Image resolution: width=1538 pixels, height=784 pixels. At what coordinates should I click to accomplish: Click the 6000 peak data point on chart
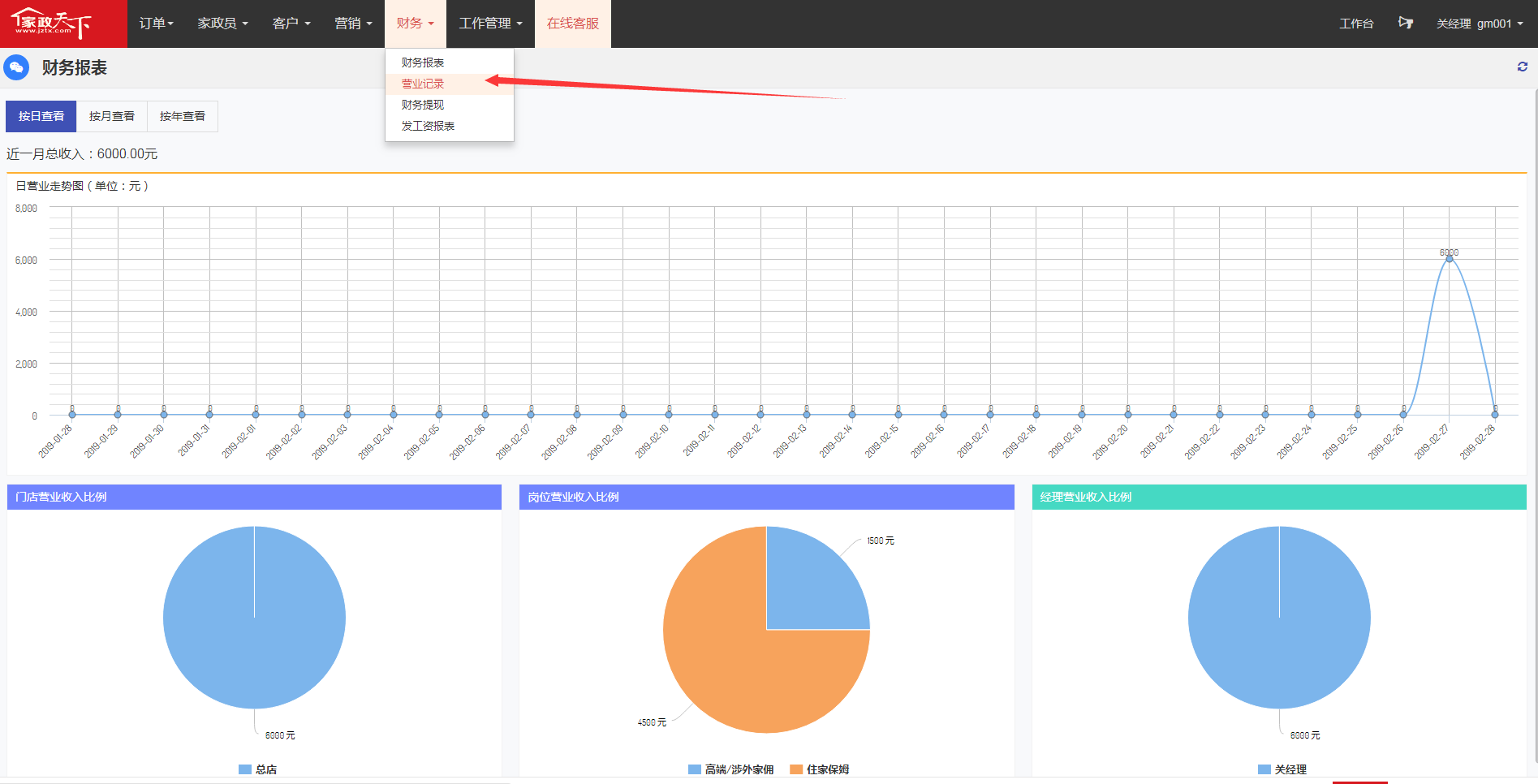pyautogui.click(x=1449, y=259)
